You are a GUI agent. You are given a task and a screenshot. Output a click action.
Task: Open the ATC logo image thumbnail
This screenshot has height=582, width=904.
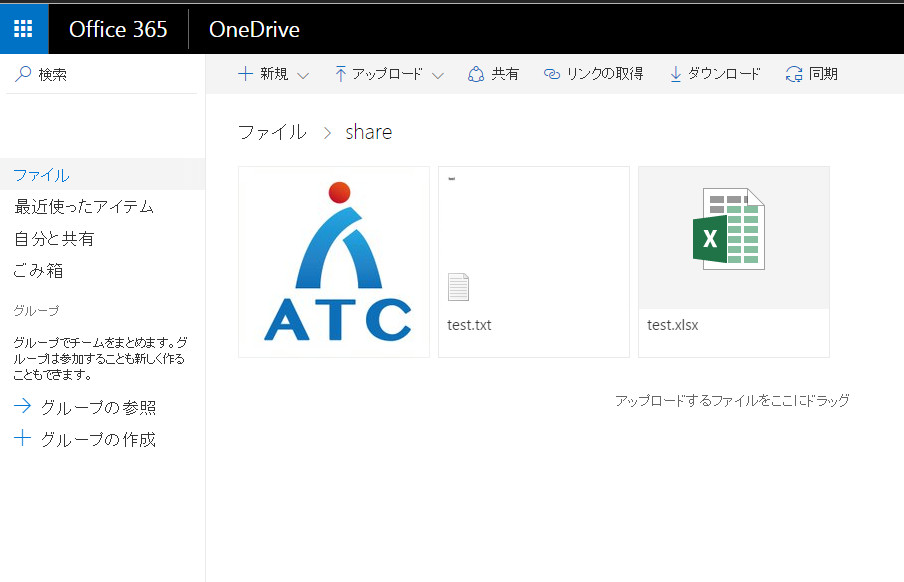click(x=334, y=262)
